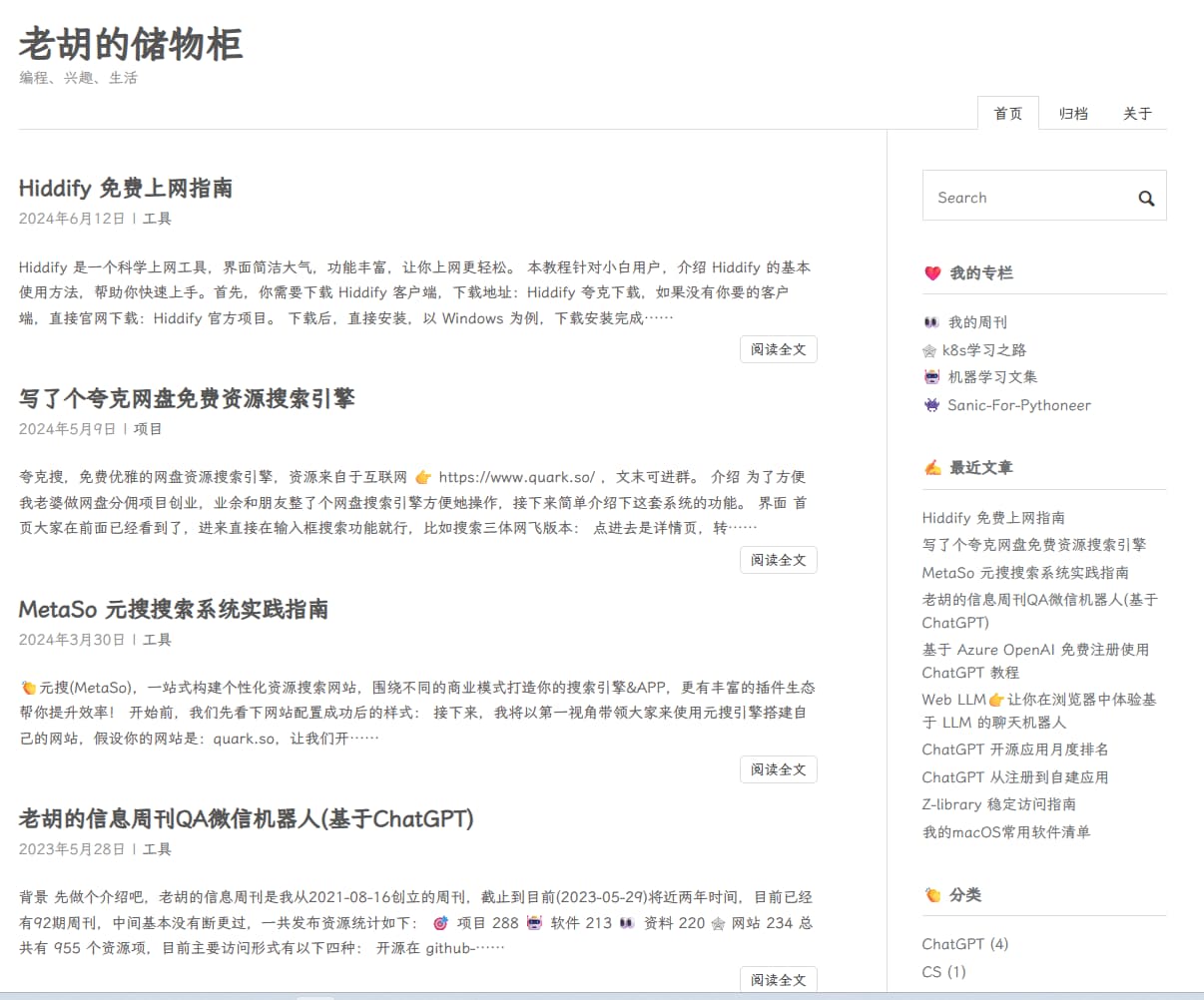This screenshot has height=1000, width=1204.
Task: Open the 关于 page tab
Action: pyautogui.click(x=1136, y=113)
